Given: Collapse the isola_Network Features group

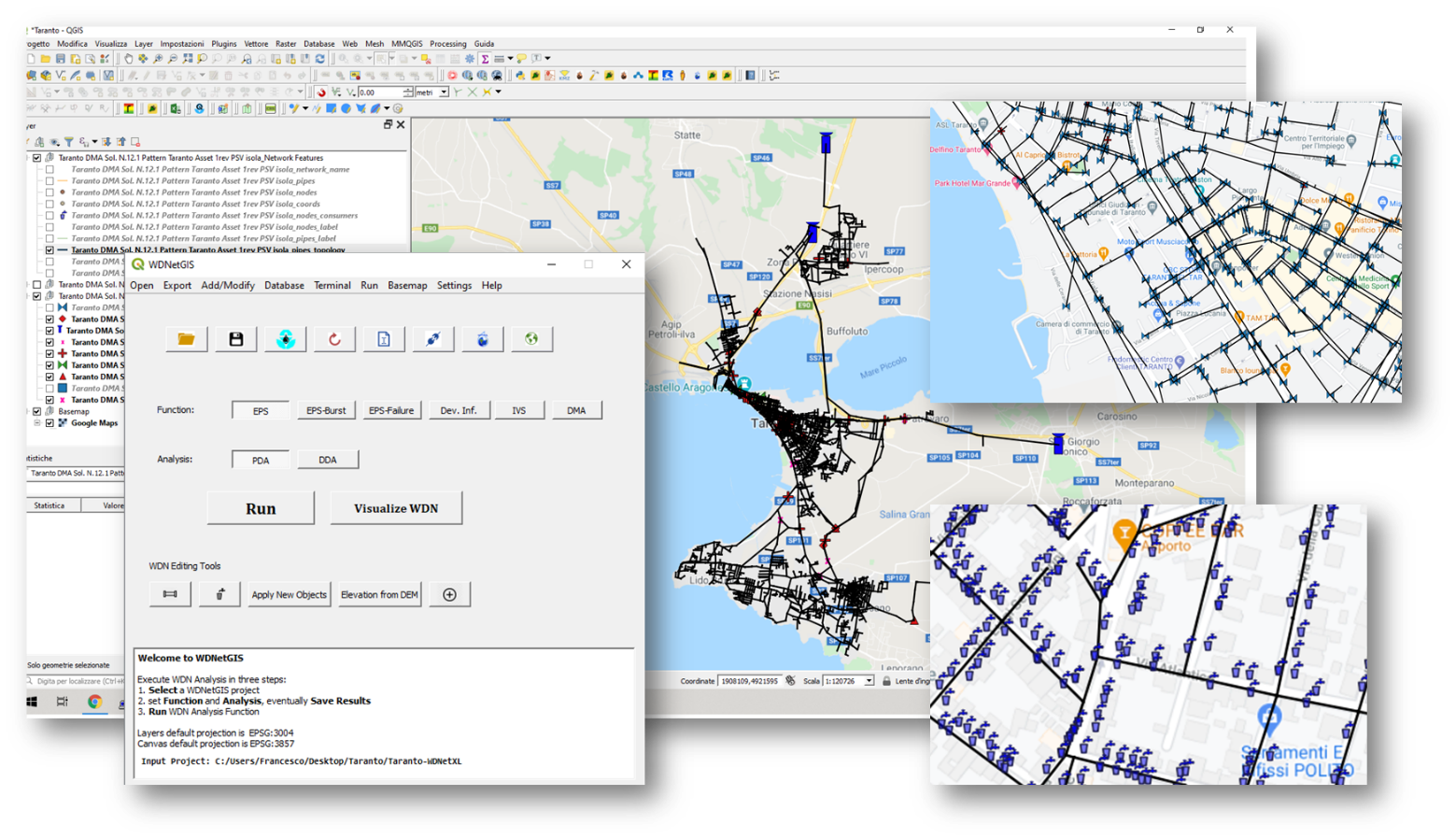Looking at the screenshot, I should tap(28, 158).
